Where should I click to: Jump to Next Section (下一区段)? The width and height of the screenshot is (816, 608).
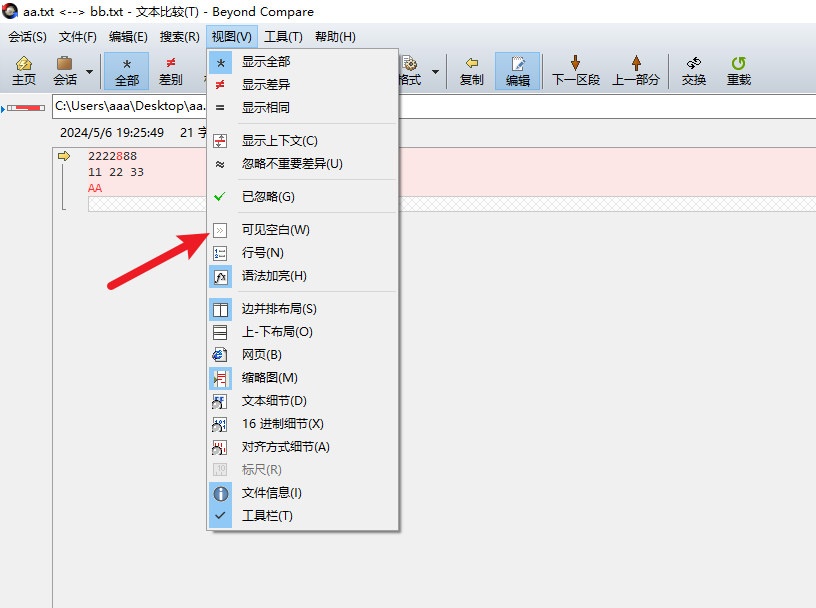point(576,71)
